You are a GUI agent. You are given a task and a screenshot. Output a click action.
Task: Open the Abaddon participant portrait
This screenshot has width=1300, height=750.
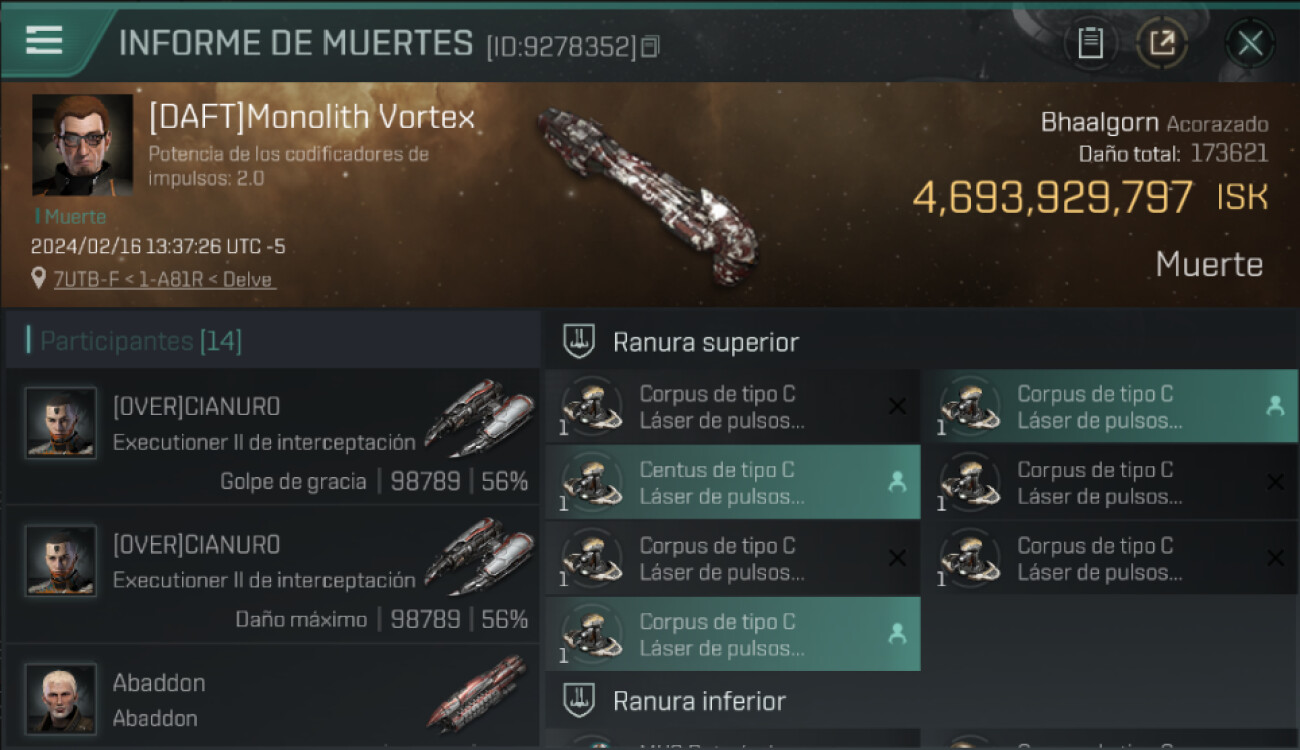coord(61,699)
